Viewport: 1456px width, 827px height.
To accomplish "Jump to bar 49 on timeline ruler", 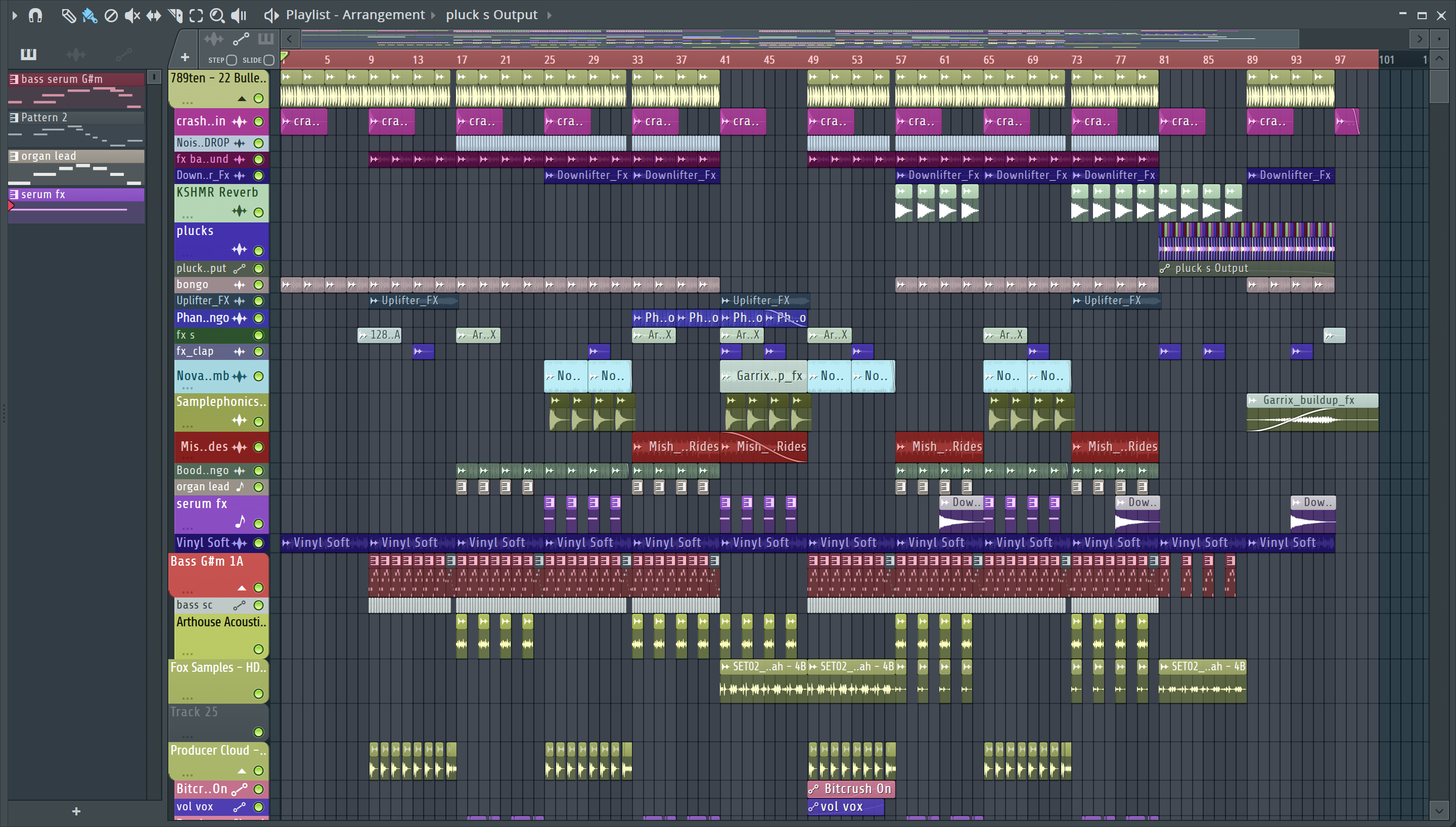I will 813,60.
